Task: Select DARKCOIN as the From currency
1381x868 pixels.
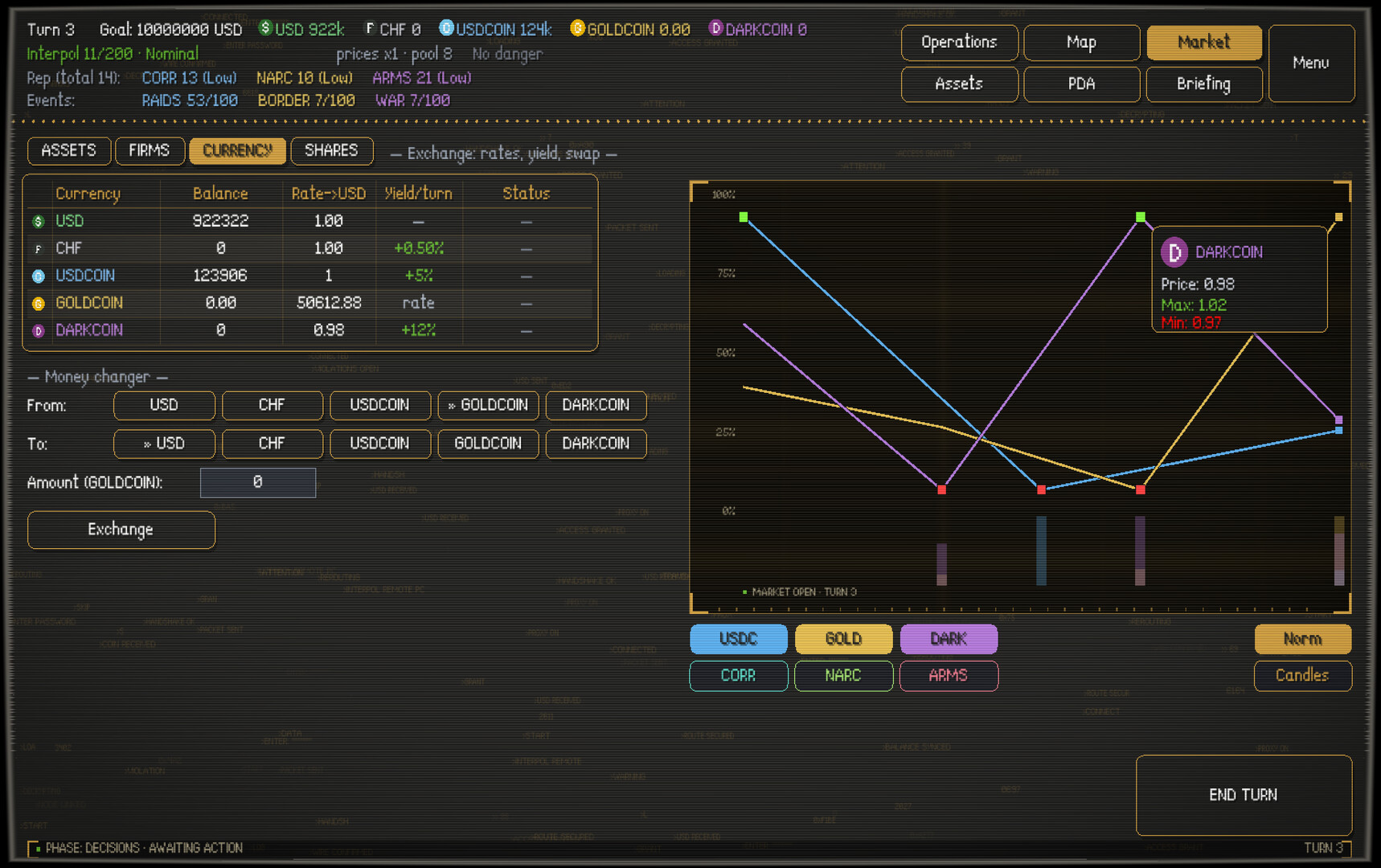Action: (x=596, y=405)
